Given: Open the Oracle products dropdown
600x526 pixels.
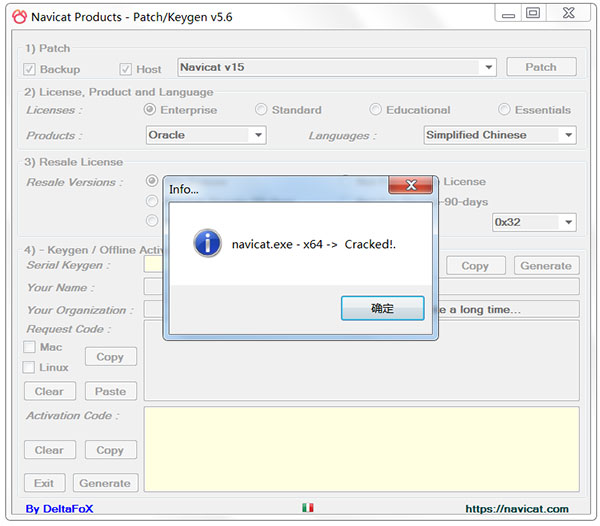Looking at the screenshot, I should click(206, 135).
